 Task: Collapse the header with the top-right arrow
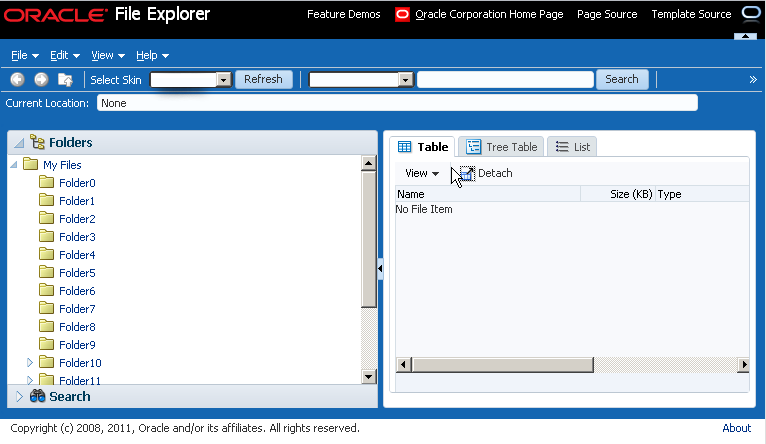(x=745, y=36)
